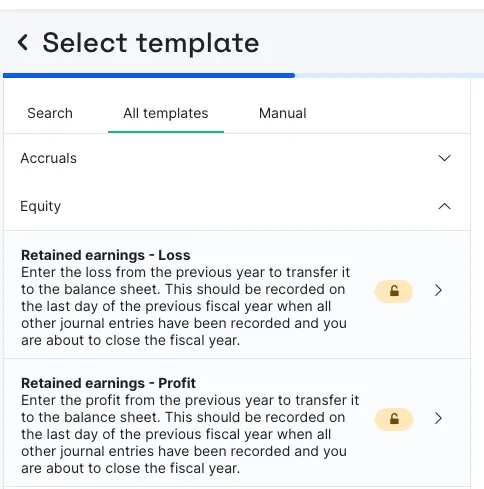The width and height of the screenshot is (484, 489).
Task: Click the Select template heading
Action: click(x=151, y=43)
